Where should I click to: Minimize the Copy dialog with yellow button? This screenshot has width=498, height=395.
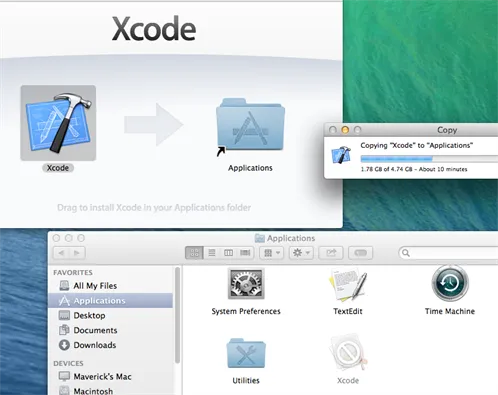(x=345, y=130)
